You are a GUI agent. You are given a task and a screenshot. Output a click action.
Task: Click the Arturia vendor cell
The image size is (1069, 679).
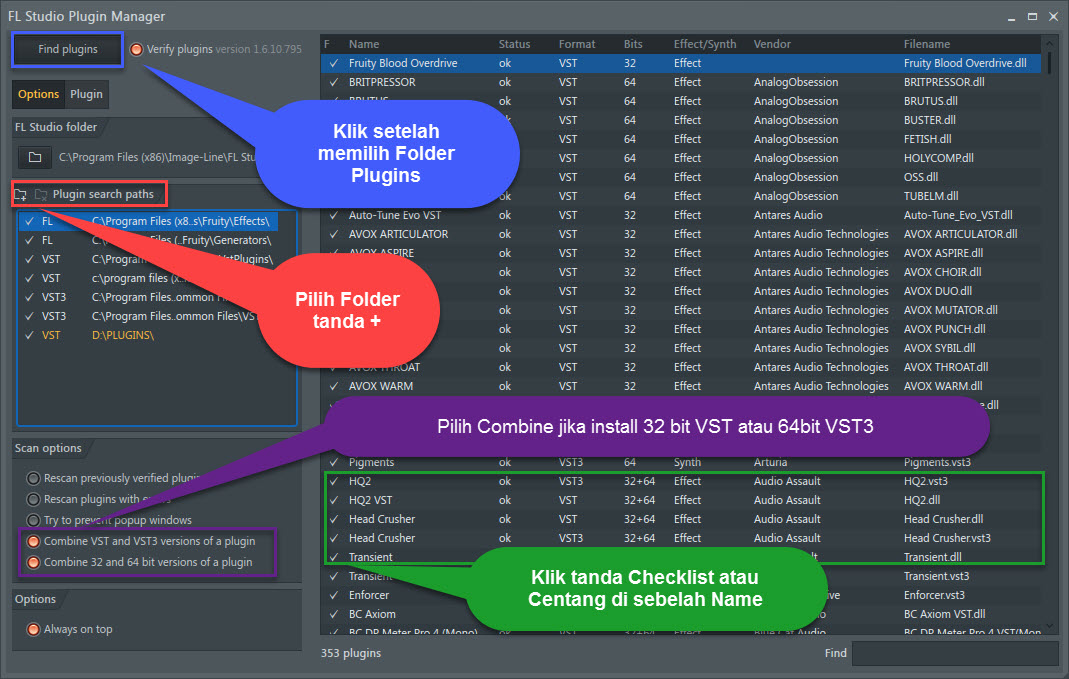click(770, 462)
